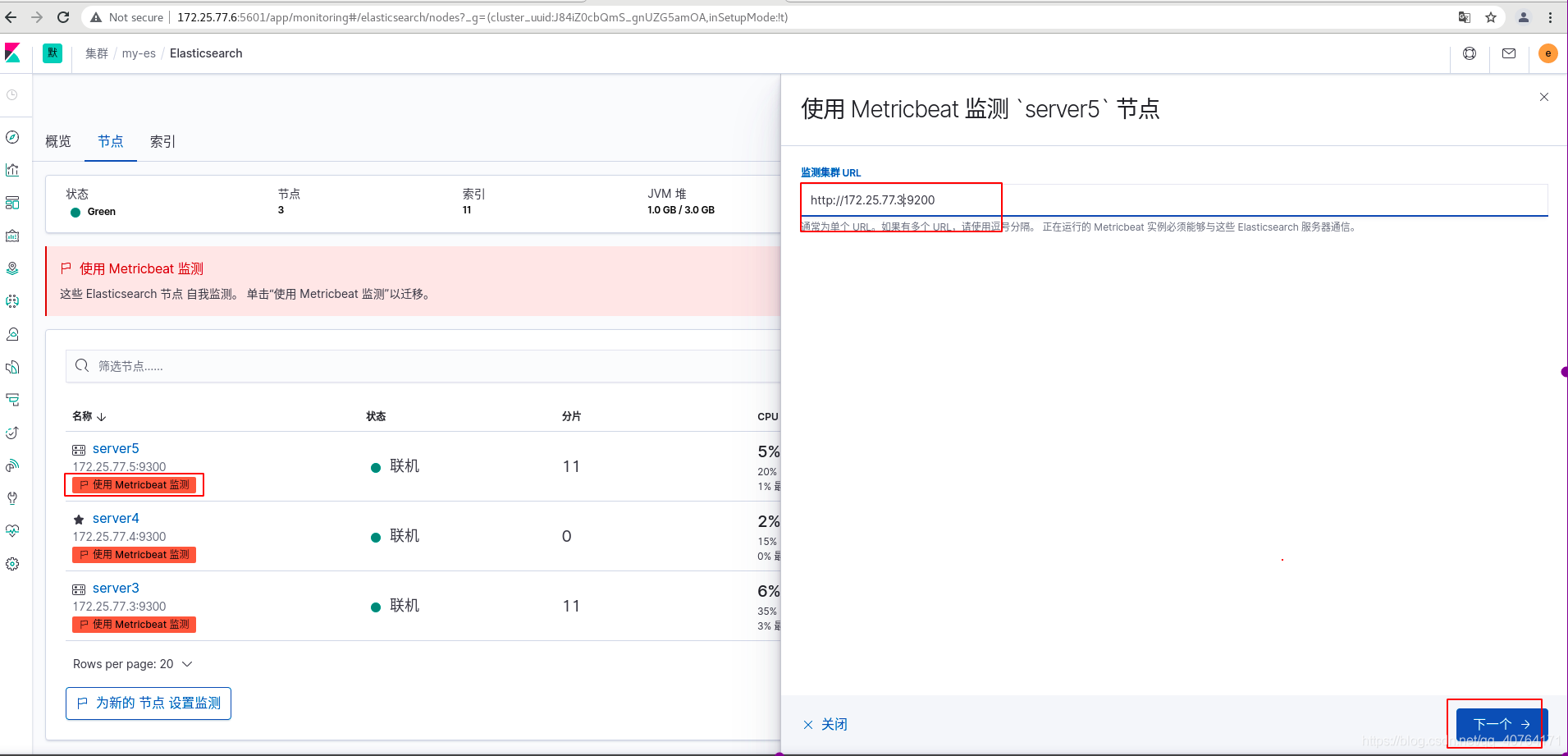Click 为新的 节点 设置监测 button
This screenshot has height=756, width=1568.
(149, 703)
